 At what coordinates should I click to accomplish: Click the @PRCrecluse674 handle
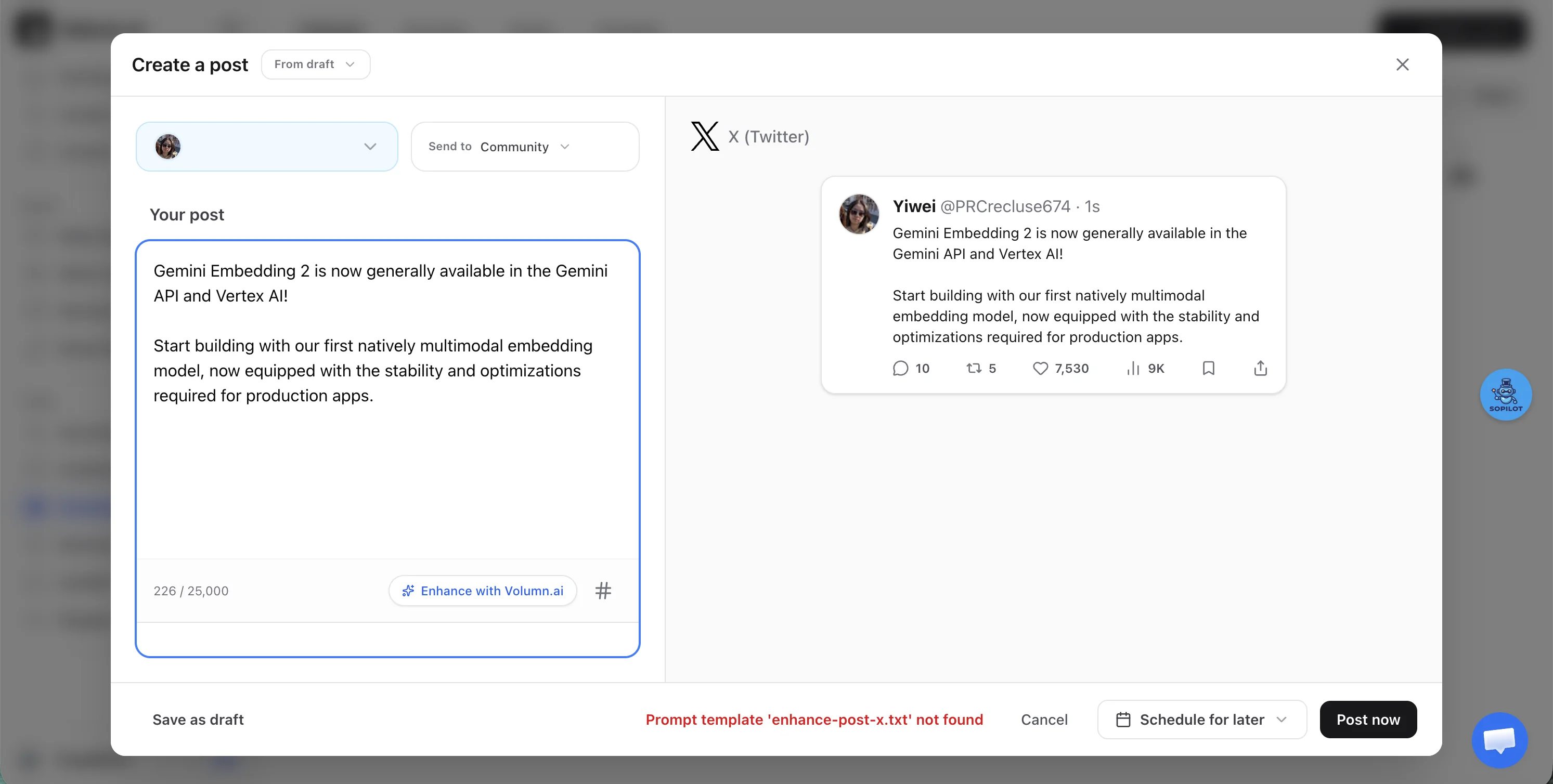[1005, 207]
